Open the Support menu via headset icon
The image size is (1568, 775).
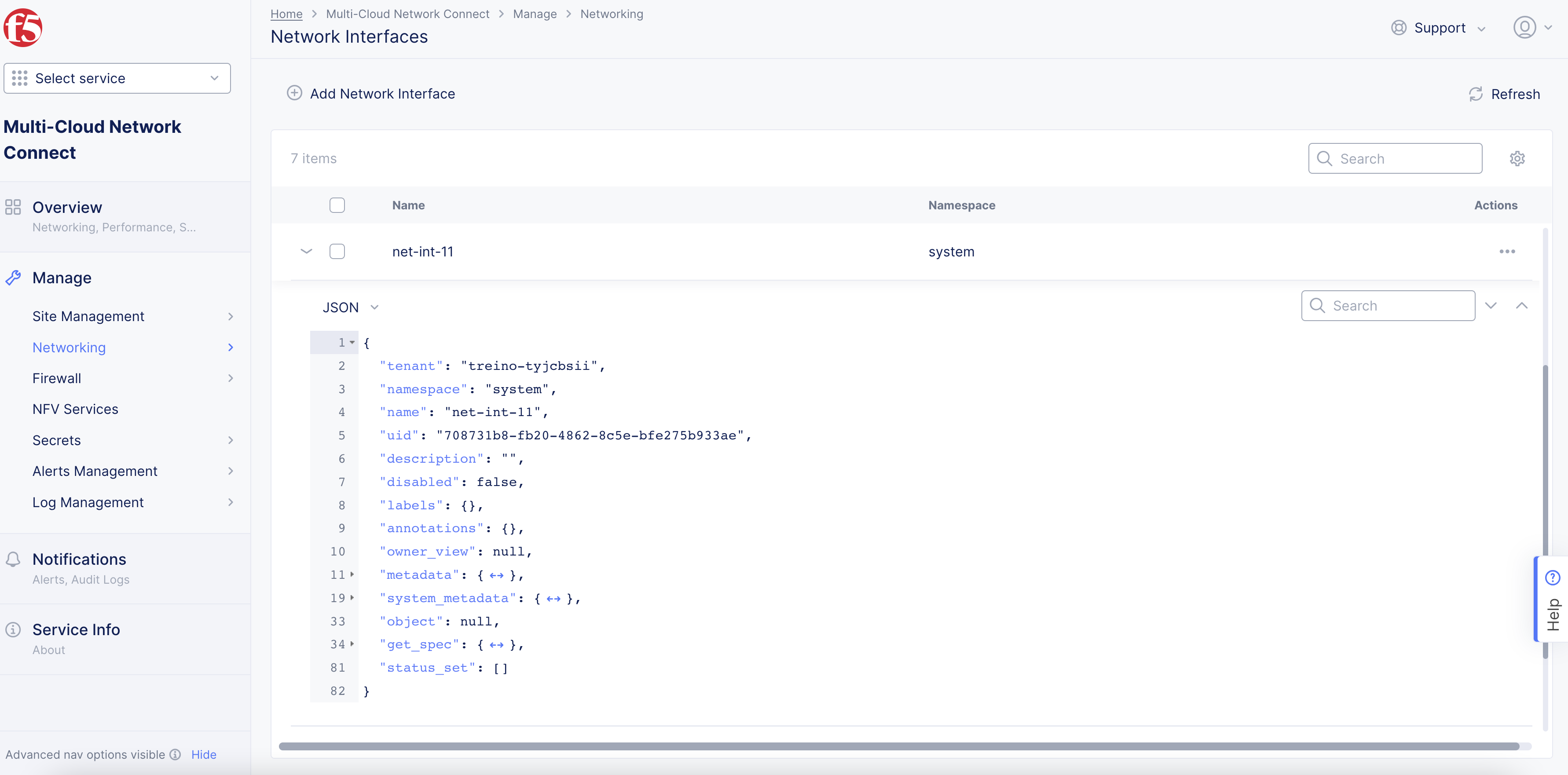(1398, 27)
